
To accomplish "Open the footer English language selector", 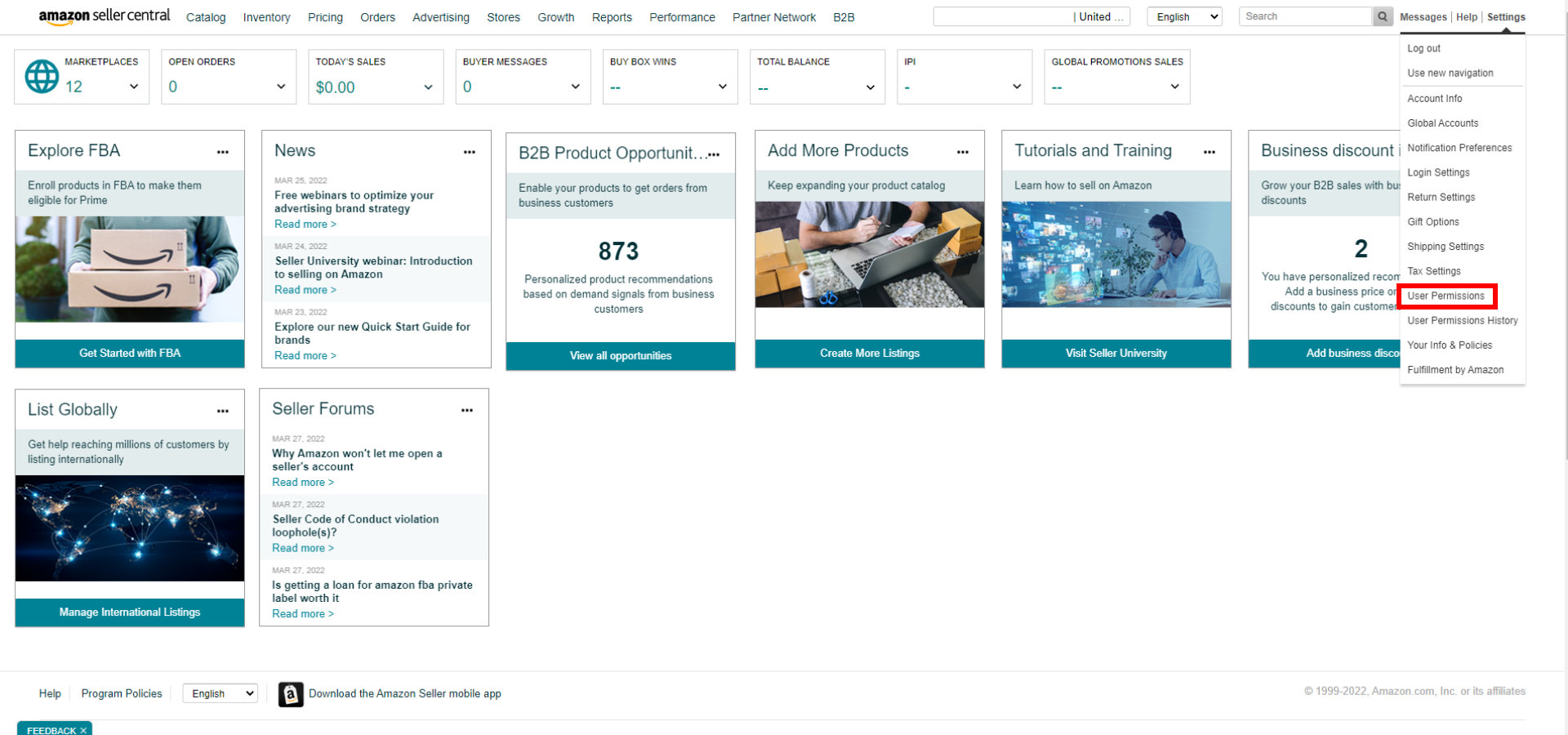I will [220, 693].
